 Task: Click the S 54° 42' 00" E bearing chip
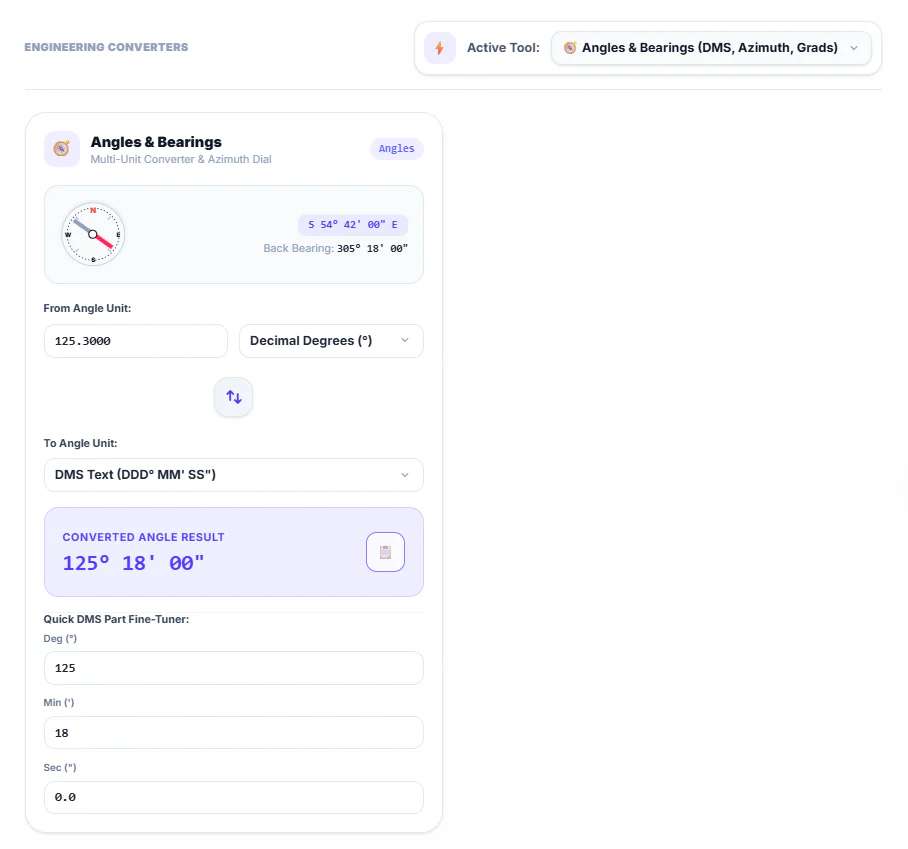[353, 225]
